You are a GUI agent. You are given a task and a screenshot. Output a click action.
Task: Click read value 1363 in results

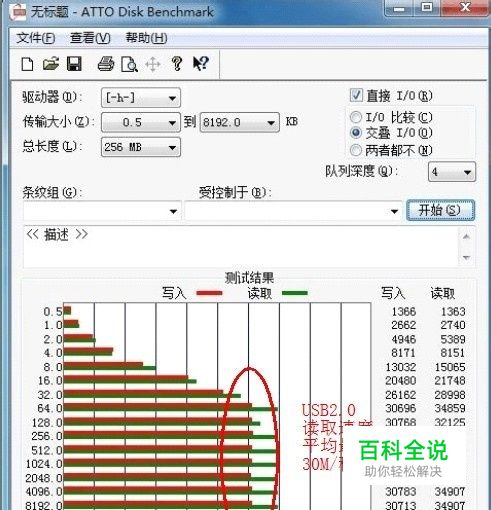point(453,311)
